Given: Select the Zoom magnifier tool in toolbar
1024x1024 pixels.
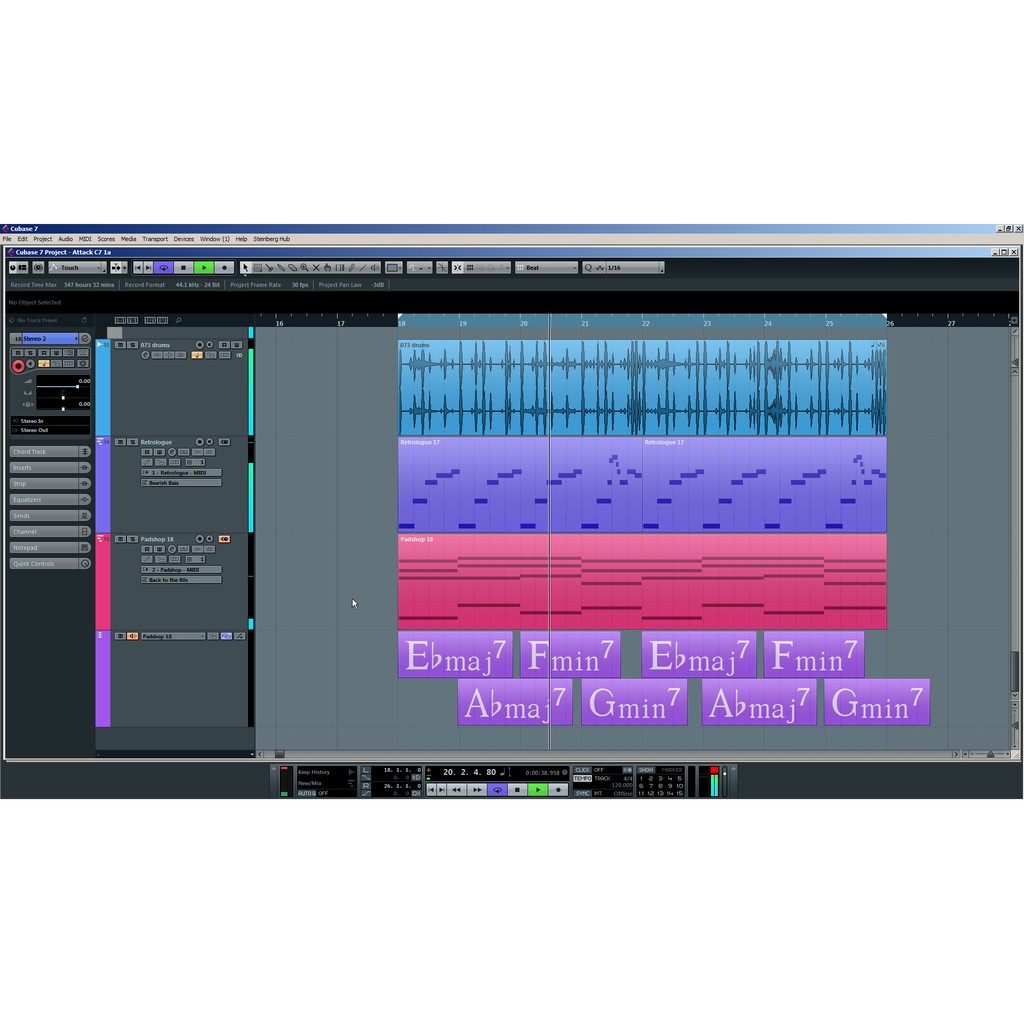Looking at the screenshot, I should pyautogui.click(x=304, y=268).
